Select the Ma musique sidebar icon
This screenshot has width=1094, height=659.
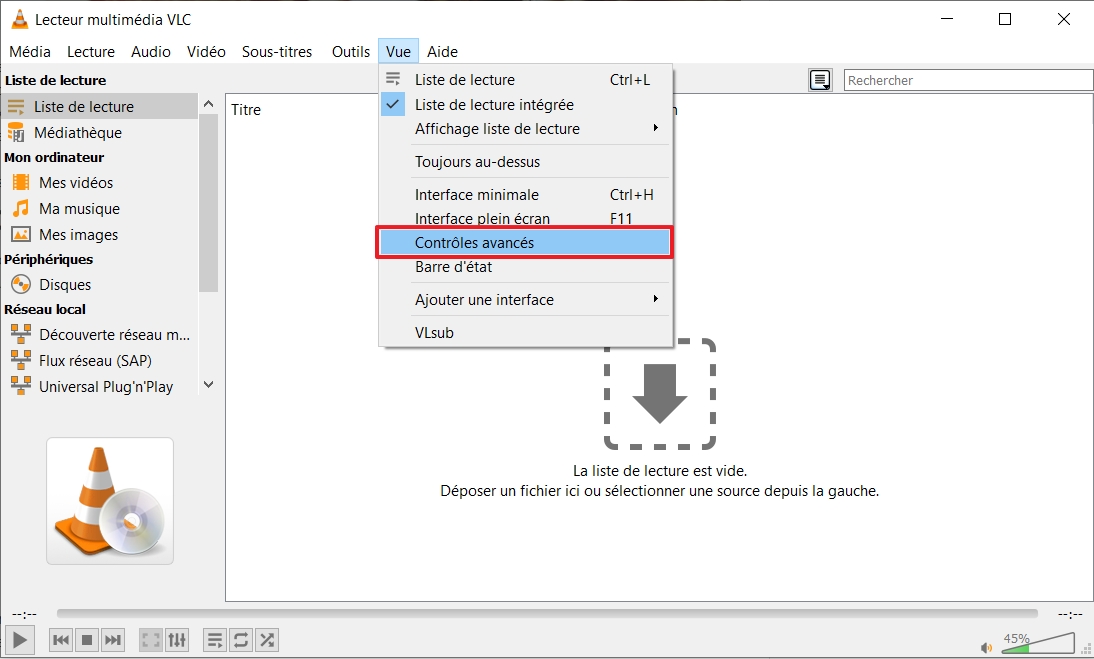21,208
